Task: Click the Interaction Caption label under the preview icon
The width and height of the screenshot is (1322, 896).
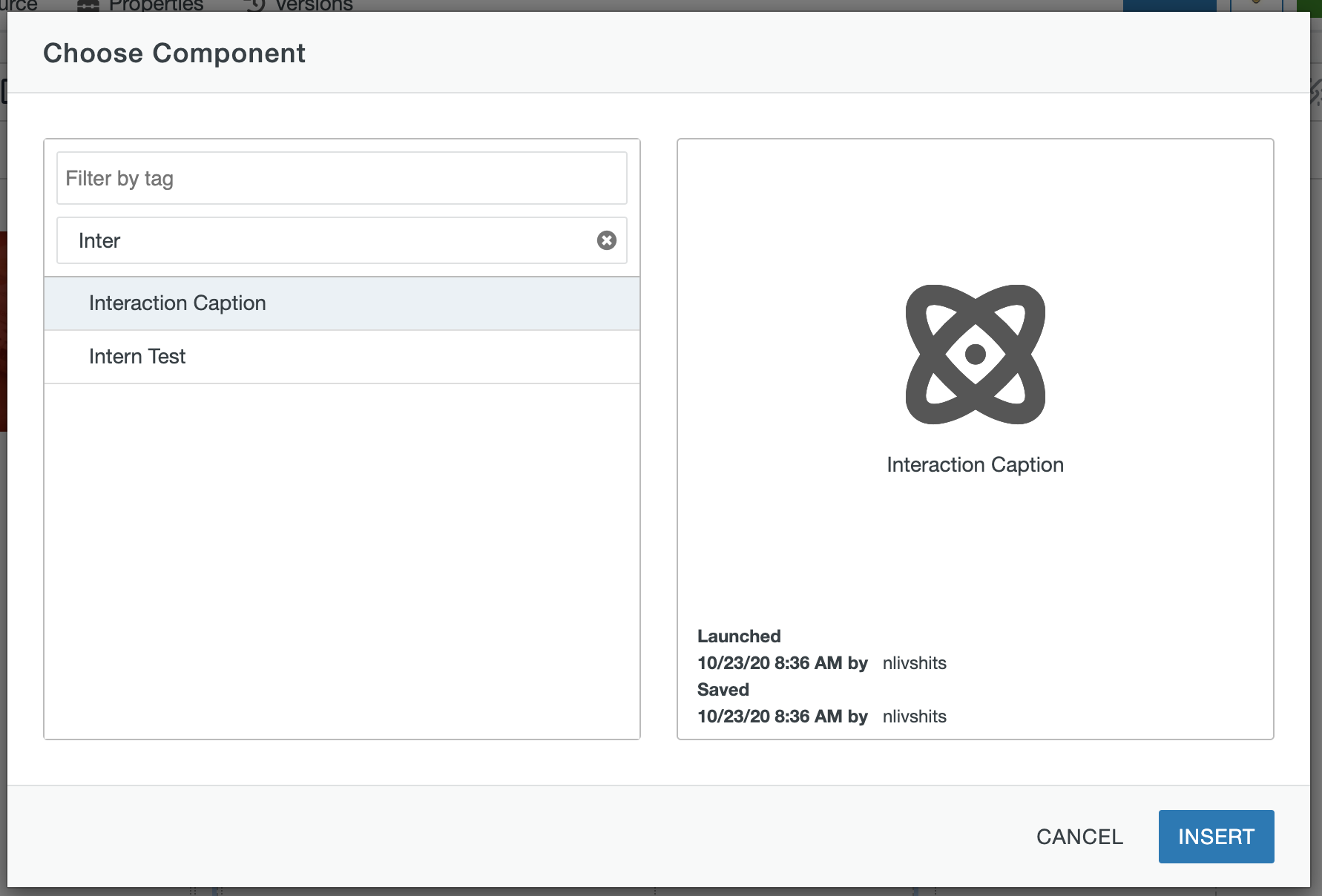Action: 975,465
